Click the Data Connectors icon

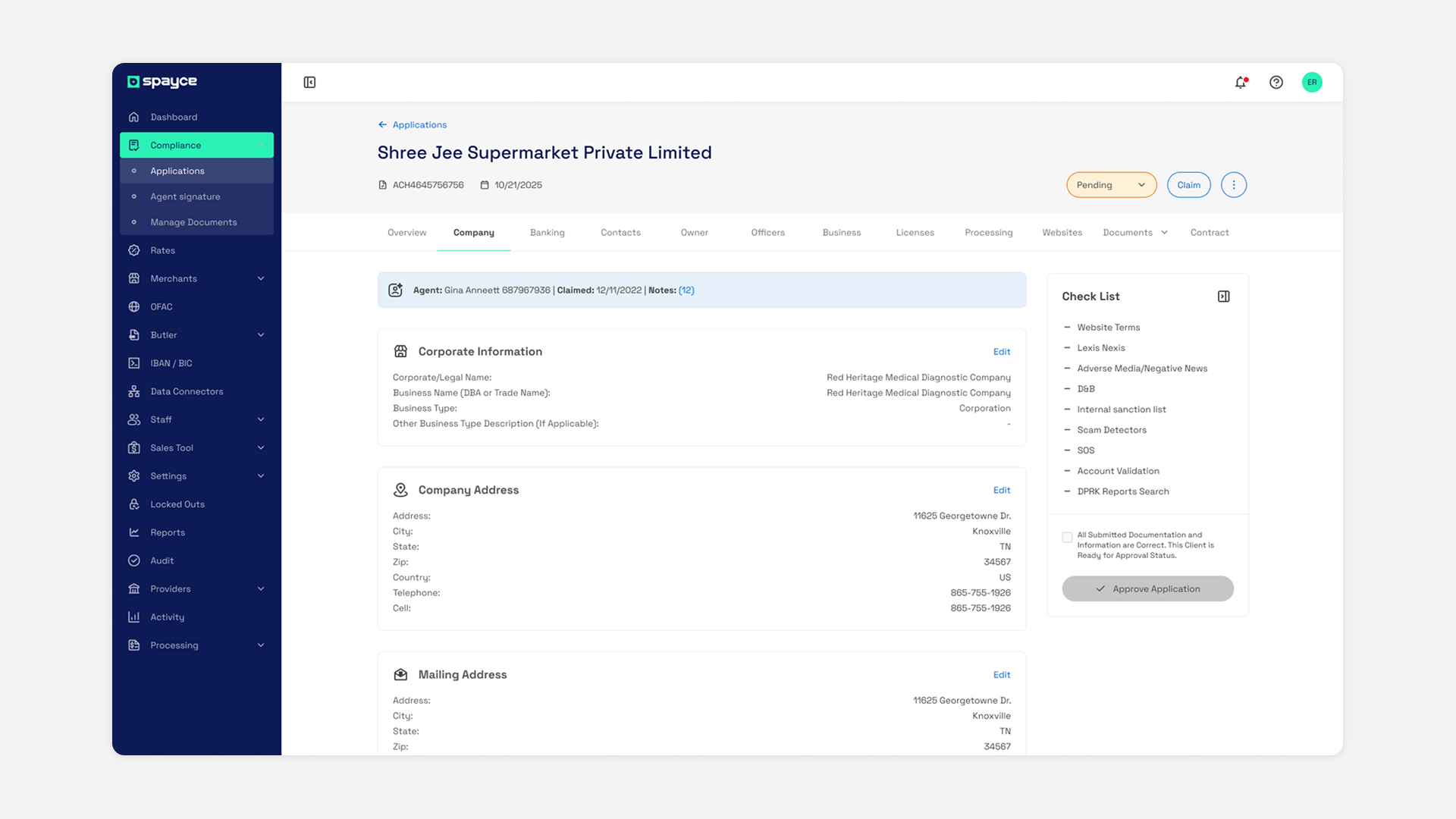pos(134,391)
